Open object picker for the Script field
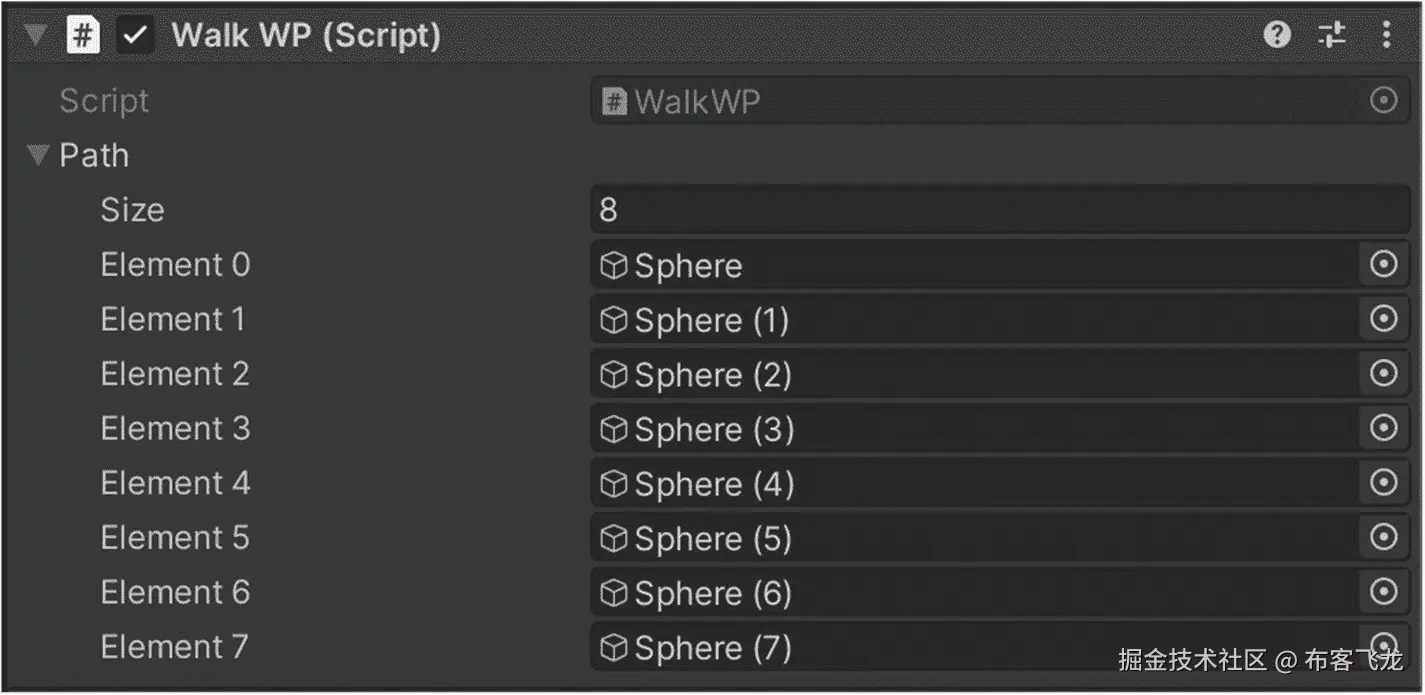Screen dimensions: 1425x695 1383,101
